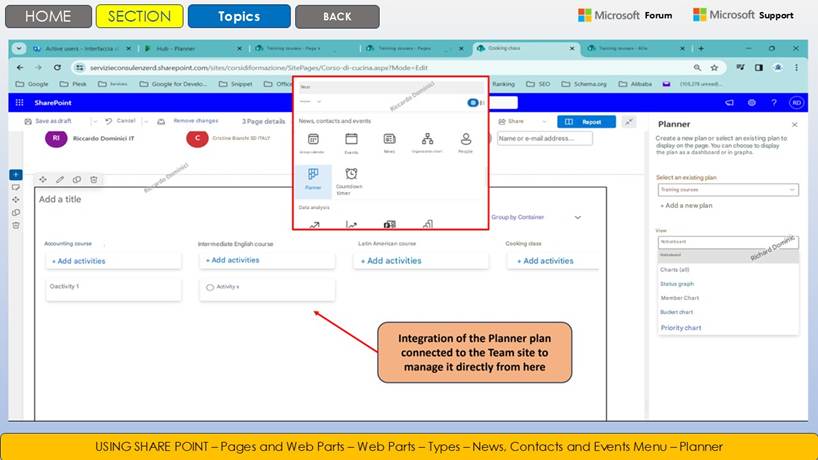
Task: Select 'Status graph' view option
Action: click(x=677, y=283)
